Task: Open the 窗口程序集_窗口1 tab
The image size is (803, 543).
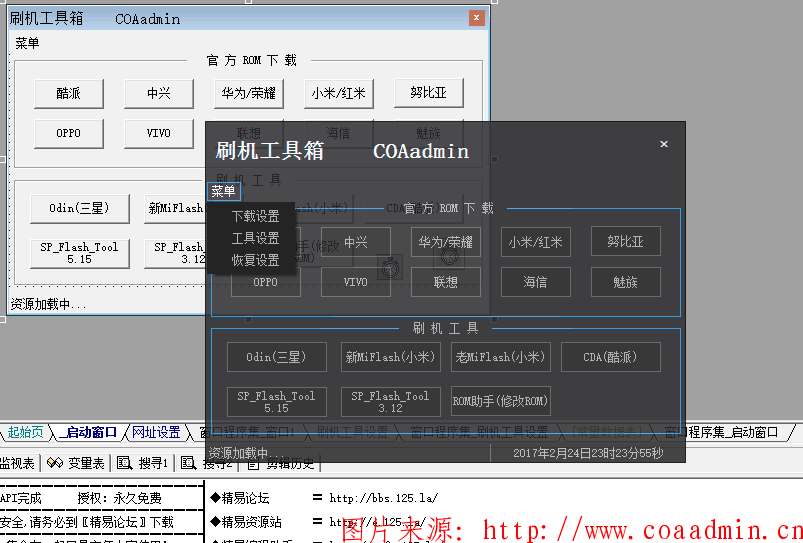Action: tap(247, 432)
